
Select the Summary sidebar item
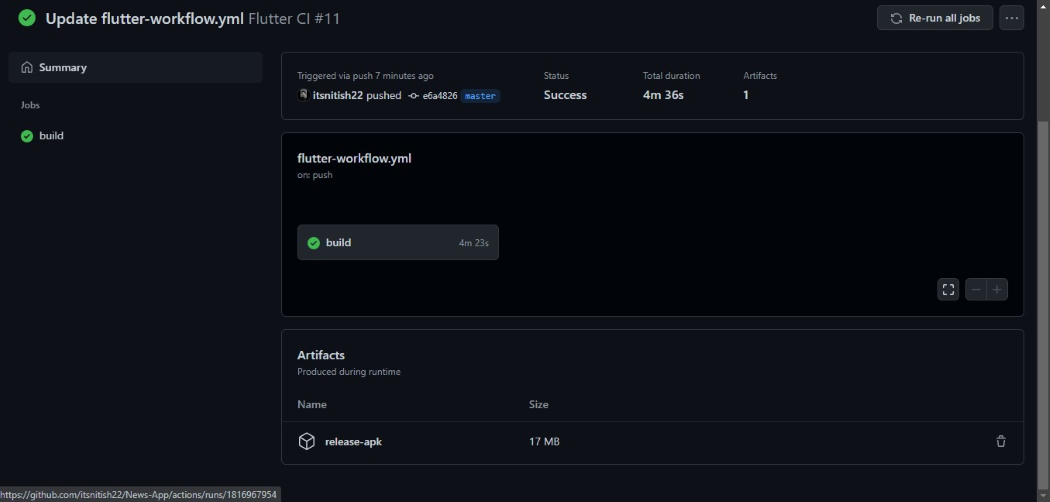tap(135, 68)
